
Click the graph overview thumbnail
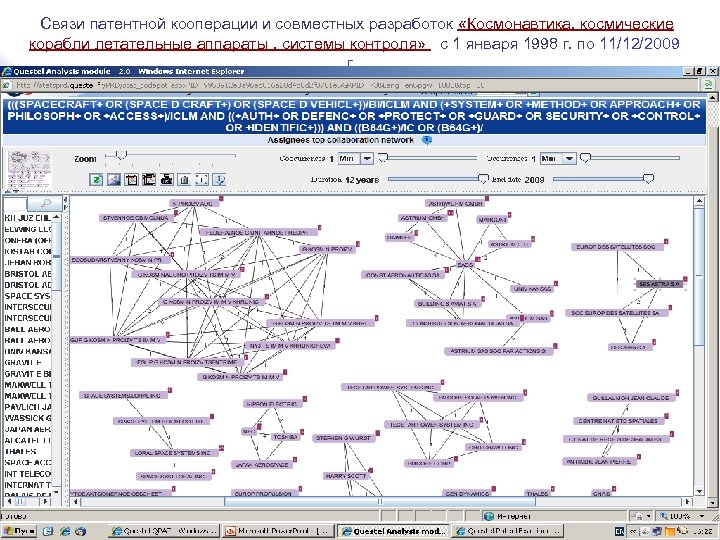click(x=29, y=169)
